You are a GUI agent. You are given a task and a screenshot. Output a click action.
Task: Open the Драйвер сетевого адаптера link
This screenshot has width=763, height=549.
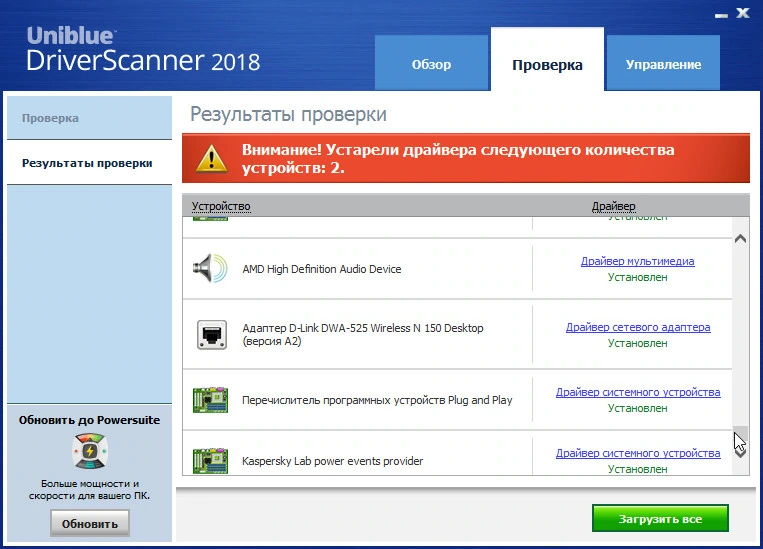click(x=638, y=327)
